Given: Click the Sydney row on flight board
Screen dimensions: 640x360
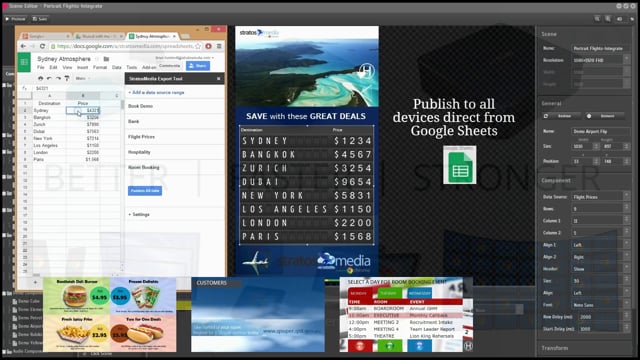Looking at the screenshot, I should pos(307,141).
